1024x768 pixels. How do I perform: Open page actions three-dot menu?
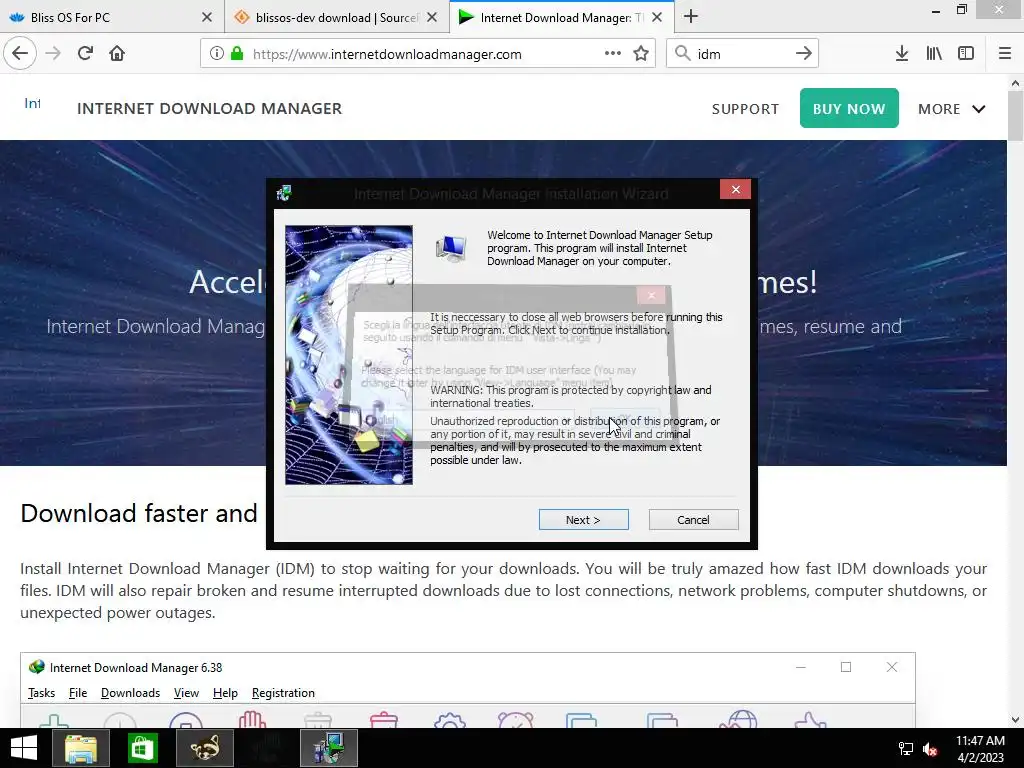coord(613,54)
